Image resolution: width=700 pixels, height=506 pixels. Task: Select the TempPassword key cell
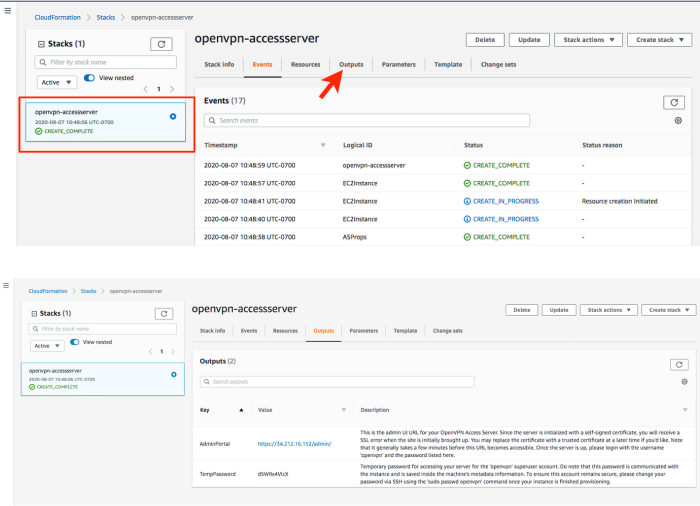[217, 474]
